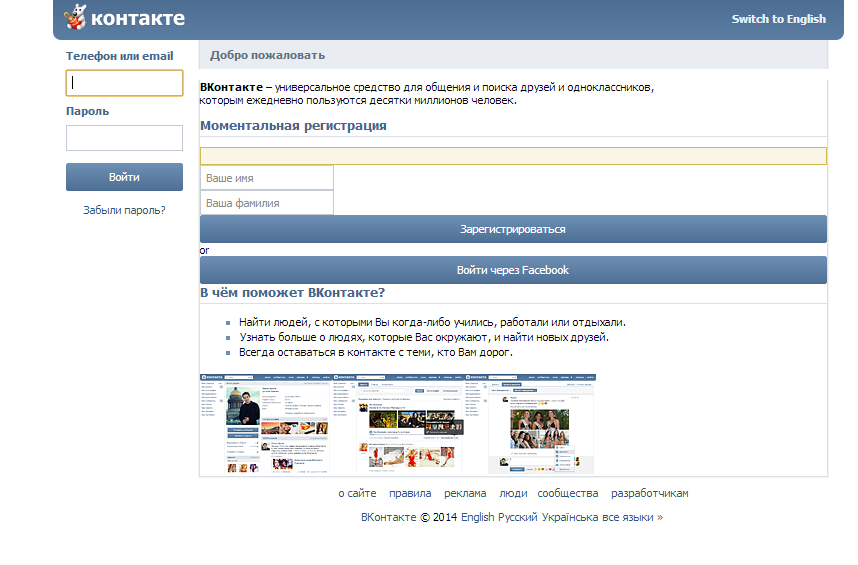Screen dimensions: 858x565
Task: Click the Ваша фамилия input
Action: point(266,203)
